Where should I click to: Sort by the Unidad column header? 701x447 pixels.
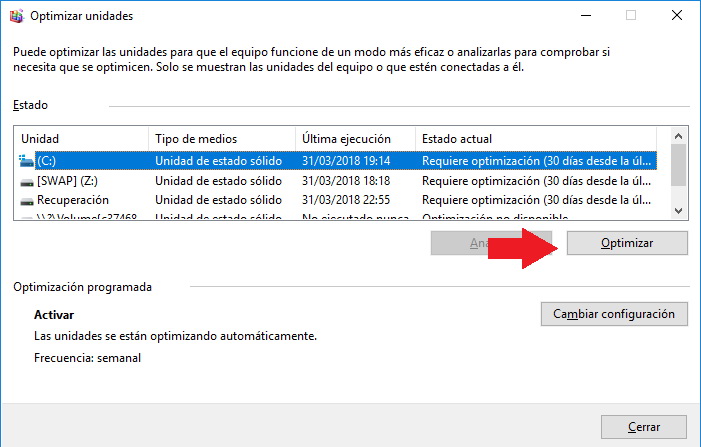[x=82, y=138]
